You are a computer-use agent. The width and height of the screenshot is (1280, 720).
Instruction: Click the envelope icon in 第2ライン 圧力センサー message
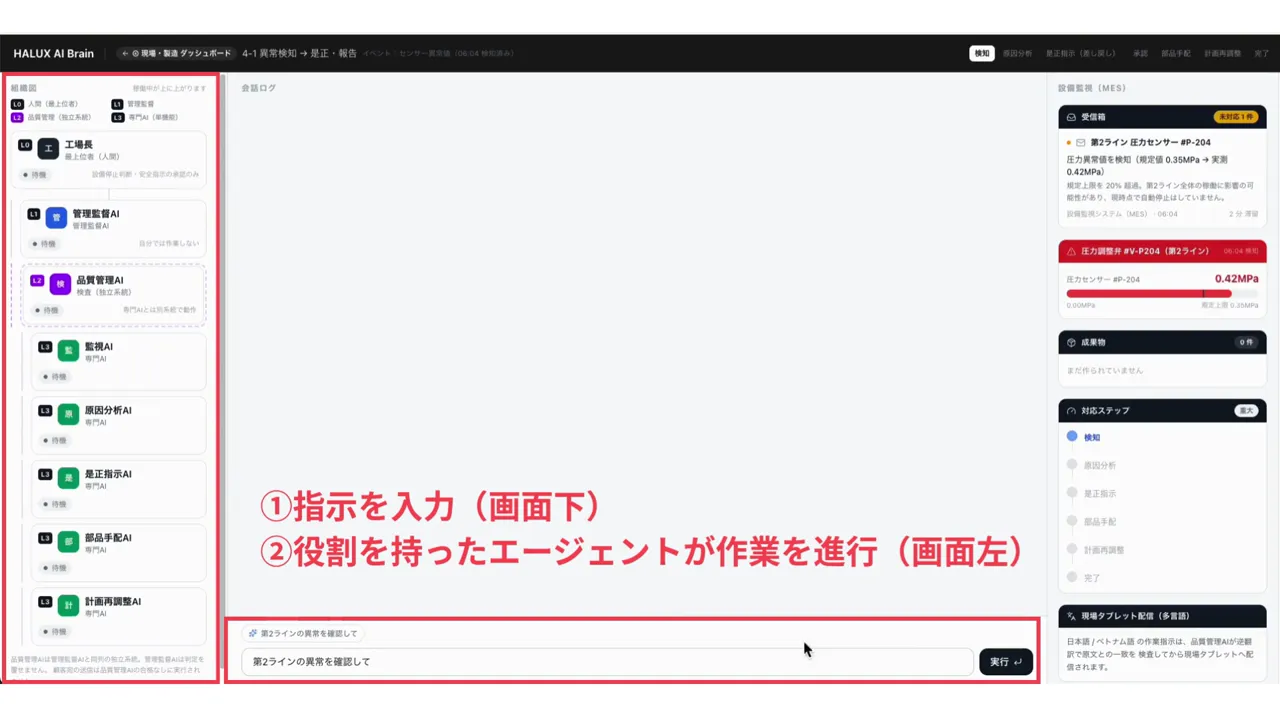(x=1081, y=143)
